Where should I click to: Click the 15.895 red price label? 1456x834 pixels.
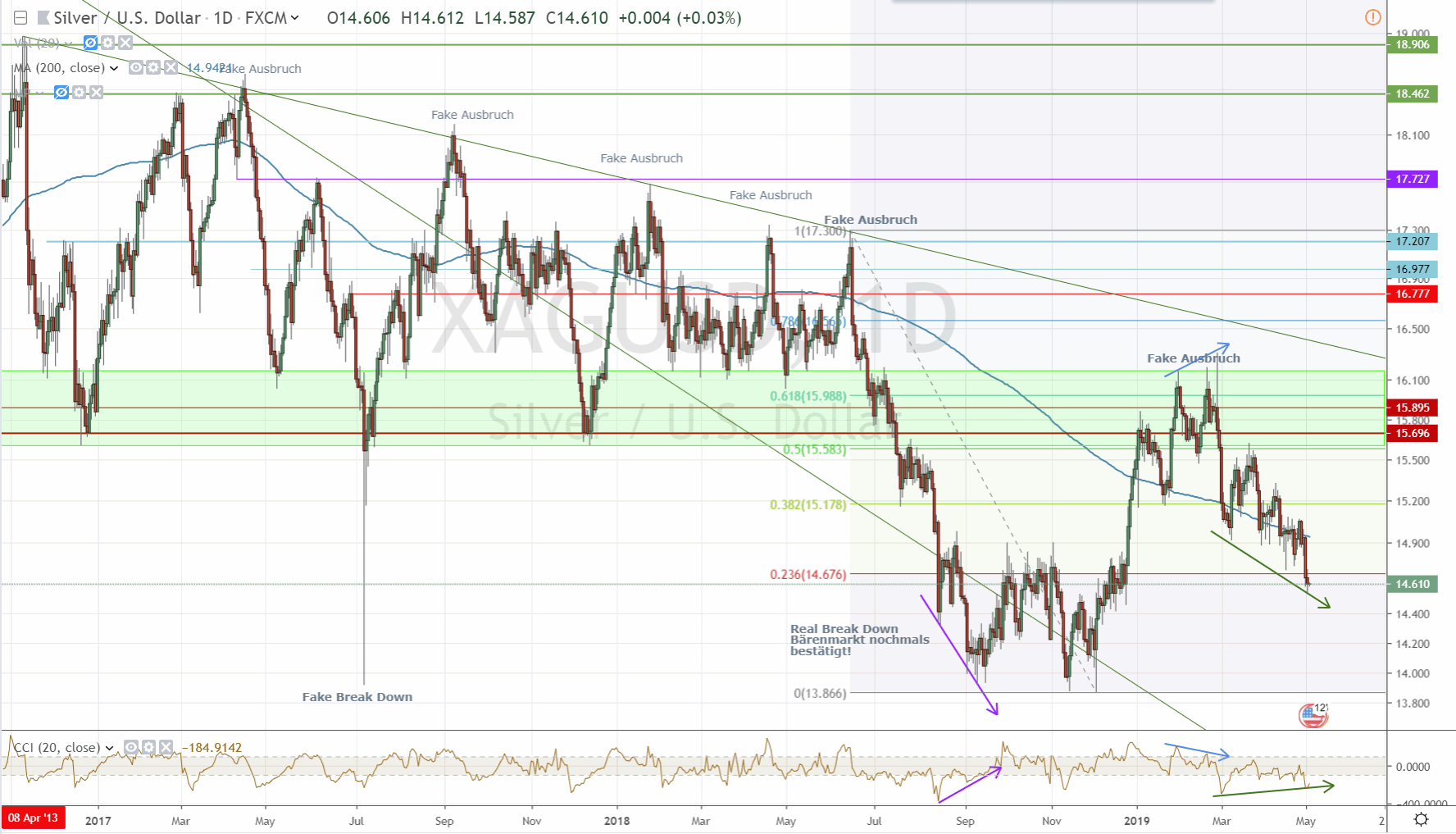click(x=1412, y=408)
